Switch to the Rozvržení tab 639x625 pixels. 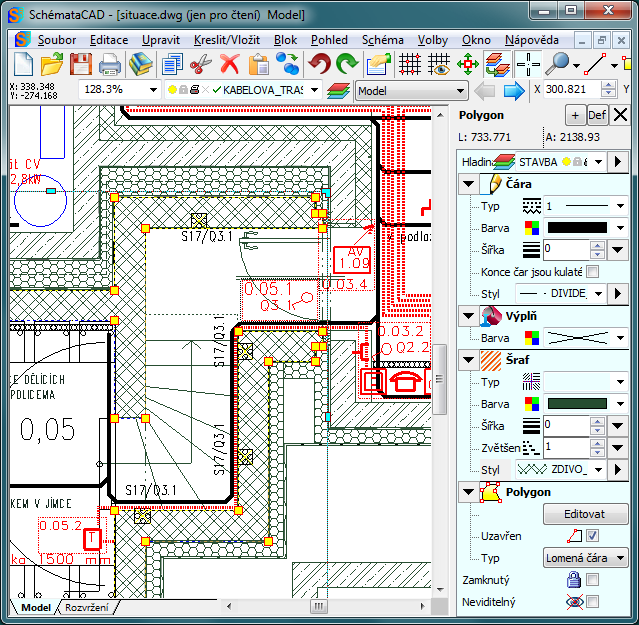click(x=84, y=608)
